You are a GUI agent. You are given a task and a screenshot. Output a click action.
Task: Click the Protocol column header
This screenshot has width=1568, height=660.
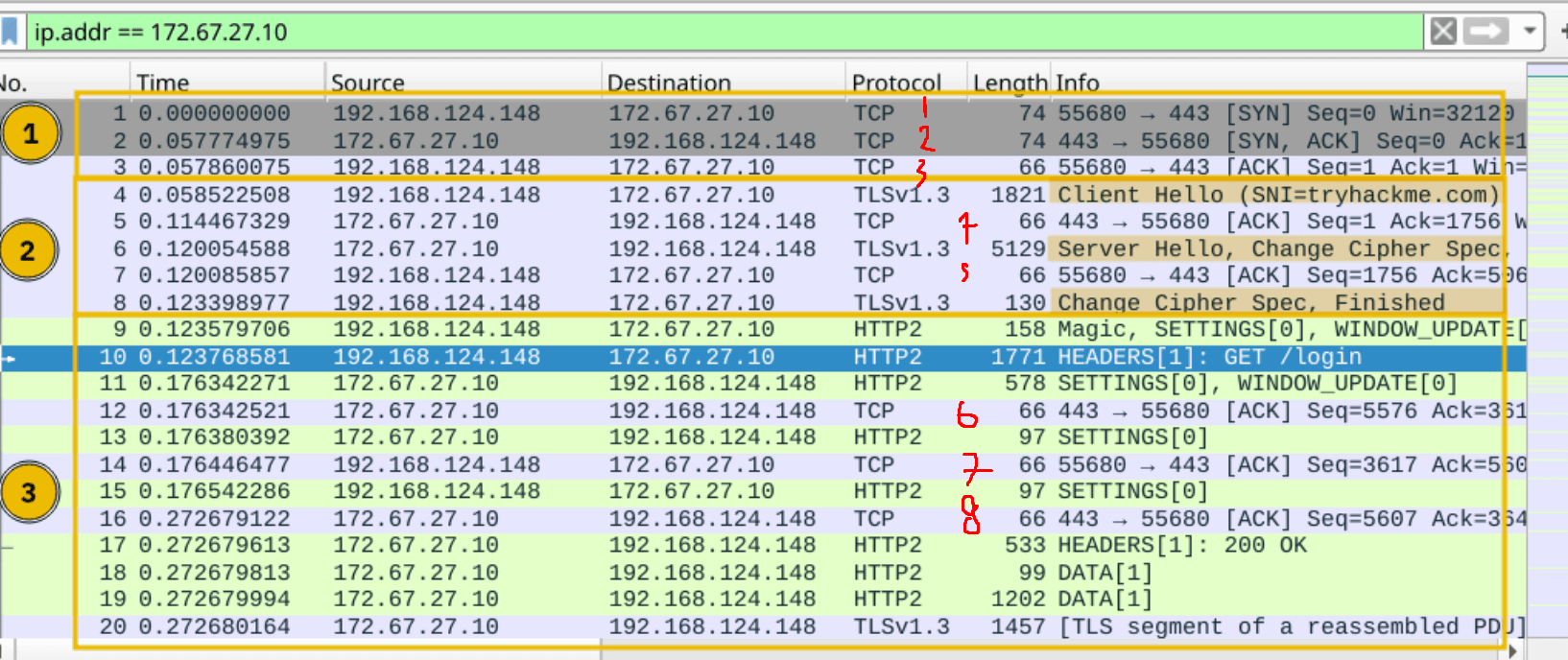[896, 83]
